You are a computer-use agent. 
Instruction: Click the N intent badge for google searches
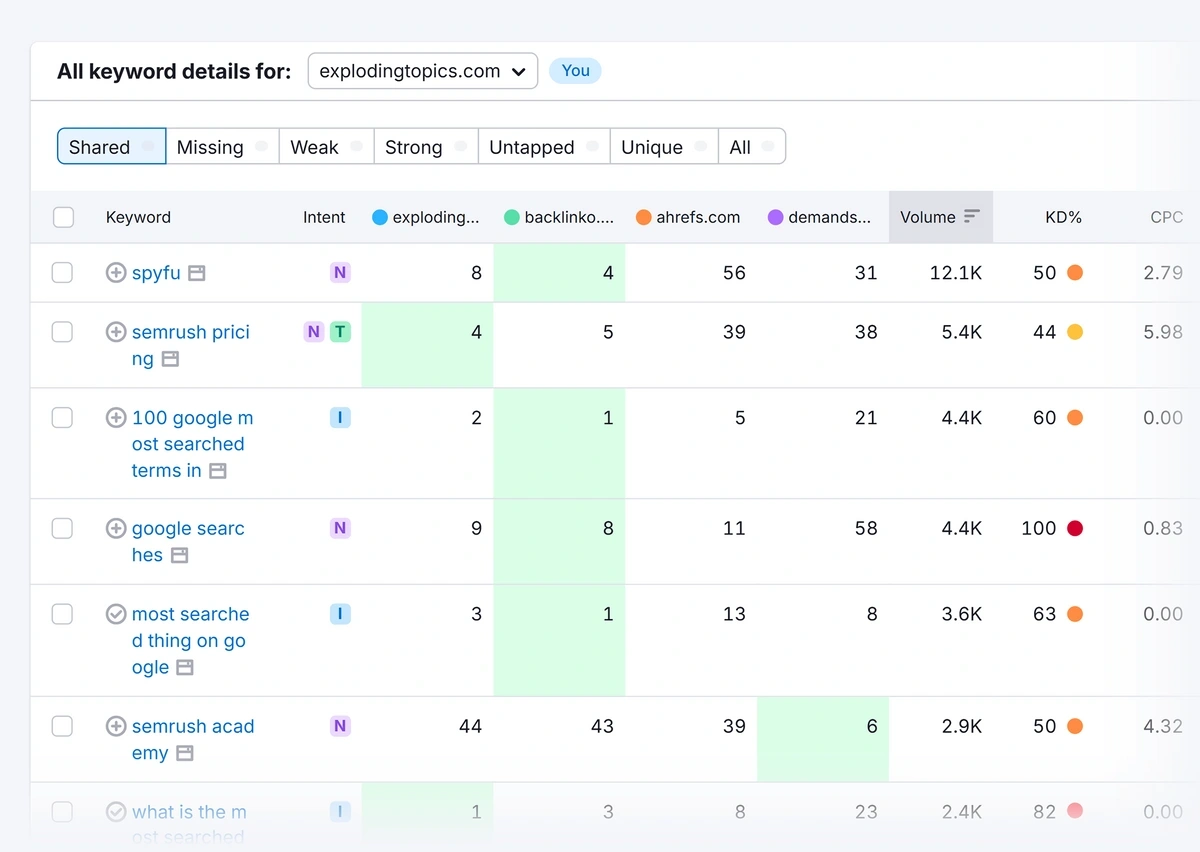(340, 528)
